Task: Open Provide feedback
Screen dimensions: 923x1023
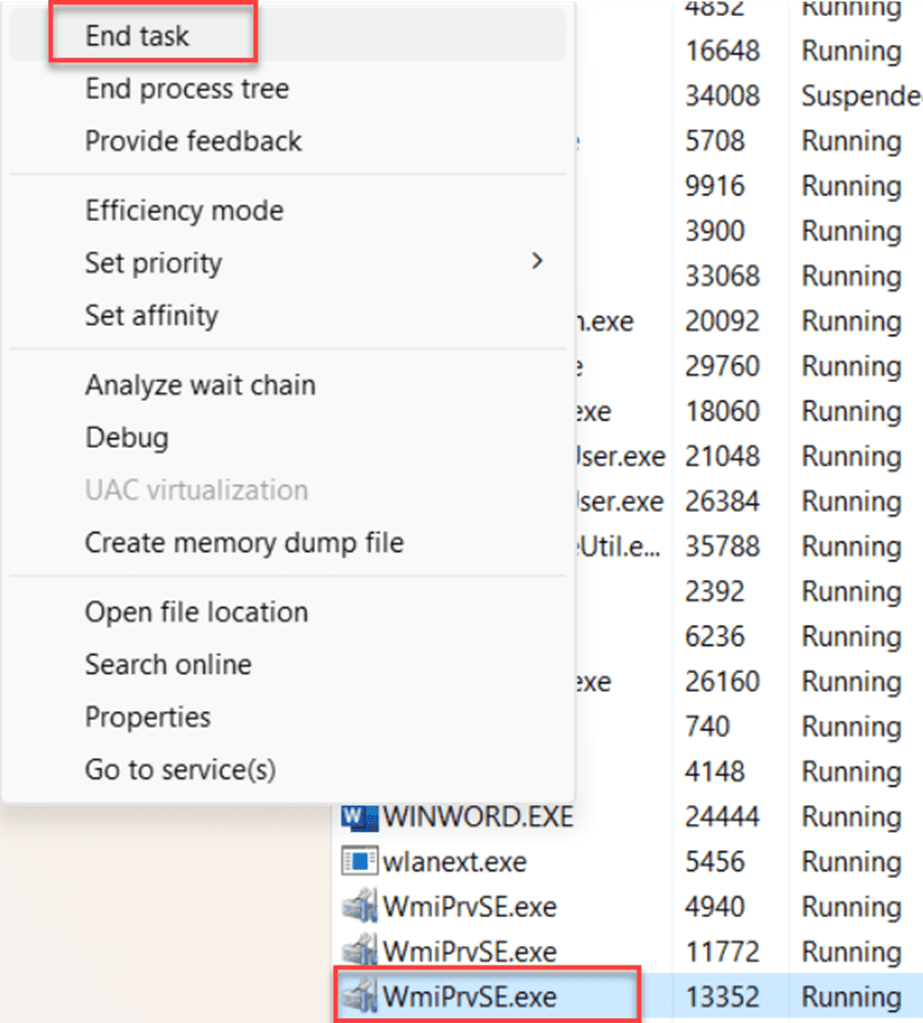Action: point(193,141)
